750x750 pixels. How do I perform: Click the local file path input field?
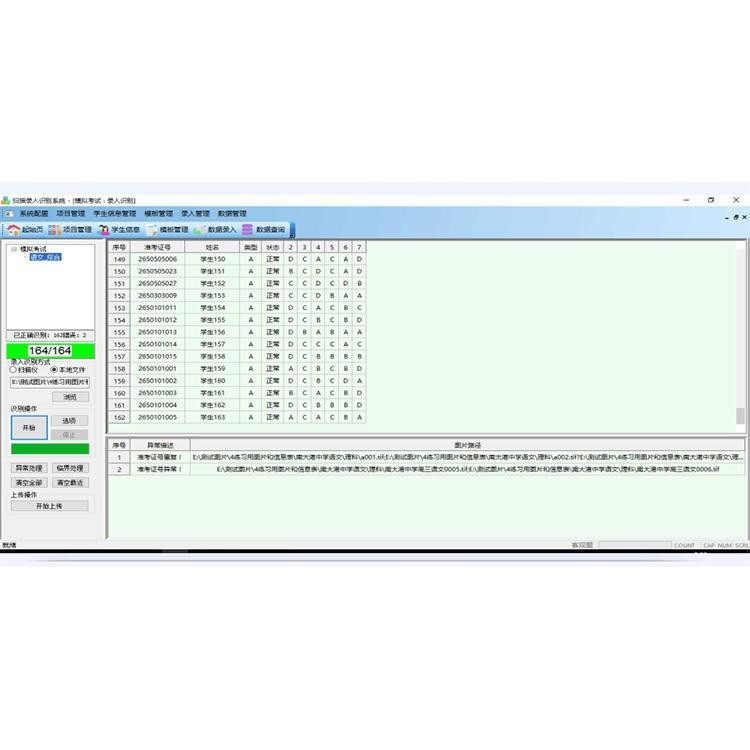pos(50,382)
